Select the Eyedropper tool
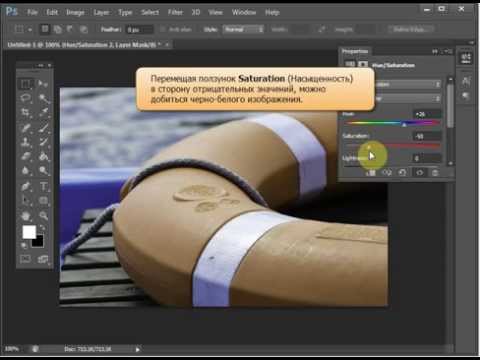The image size is (480, 360). tap(43, 112)
